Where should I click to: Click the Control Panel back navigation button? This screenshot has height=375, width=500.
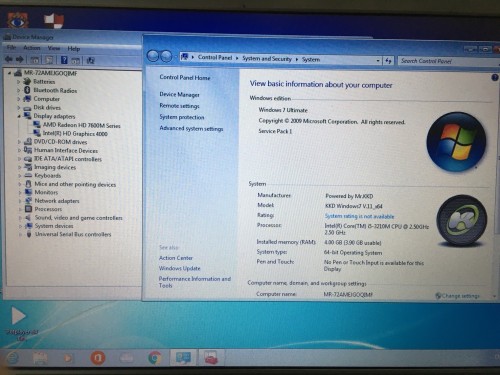[153, 56]
